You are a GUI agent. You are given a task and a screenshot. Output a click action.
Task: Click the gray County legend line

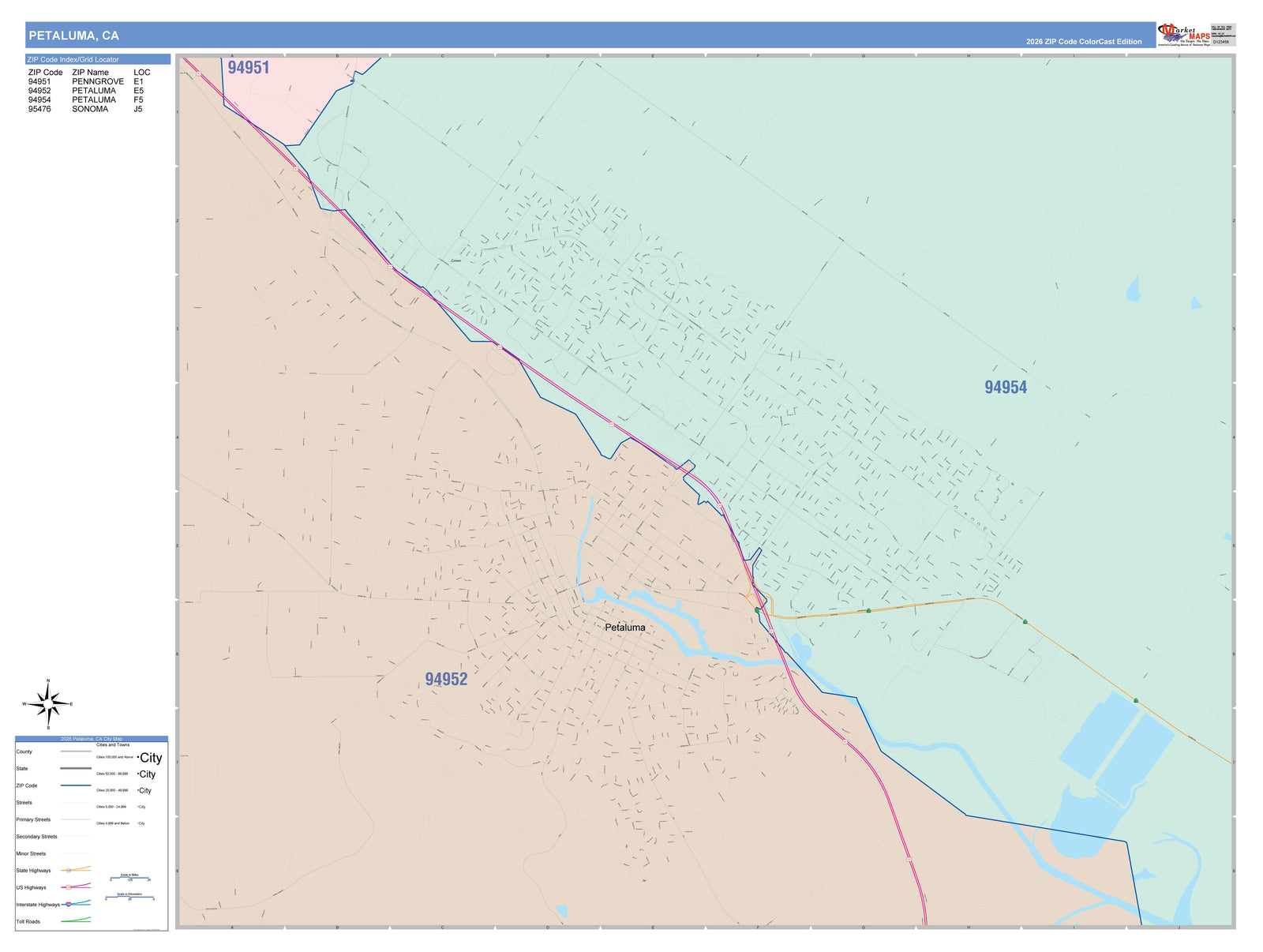[x=76, y=751]
